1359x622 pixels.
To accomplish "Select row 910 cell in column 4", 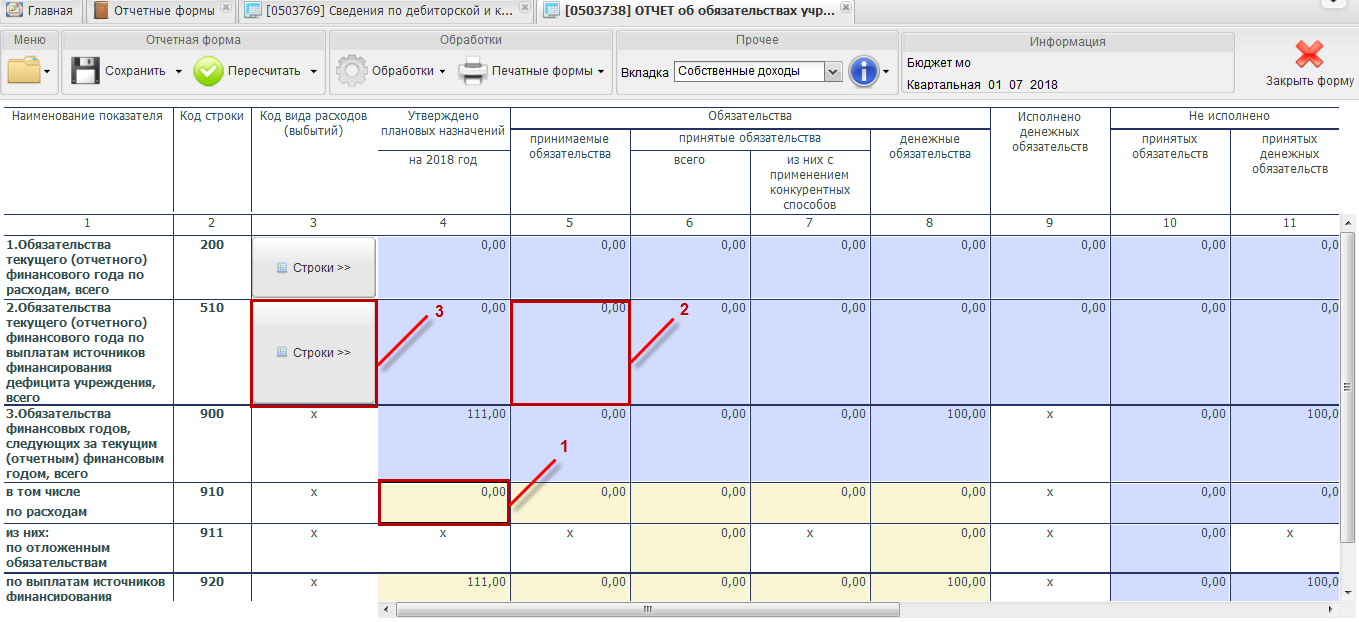I will (444, 502).
